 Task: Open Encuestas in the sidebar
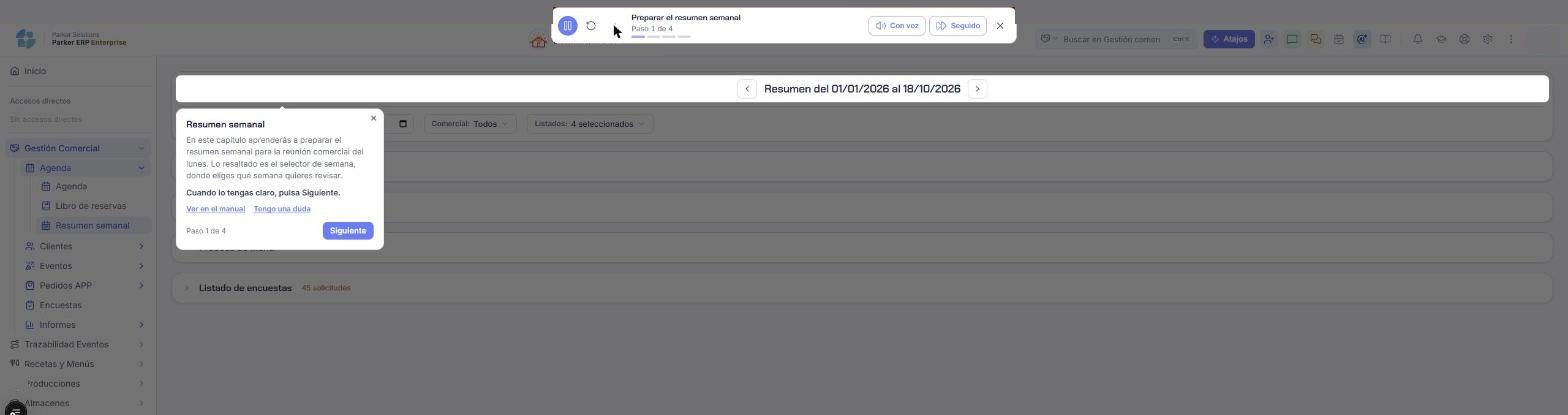pyautogui.click(x=60, y=305)
